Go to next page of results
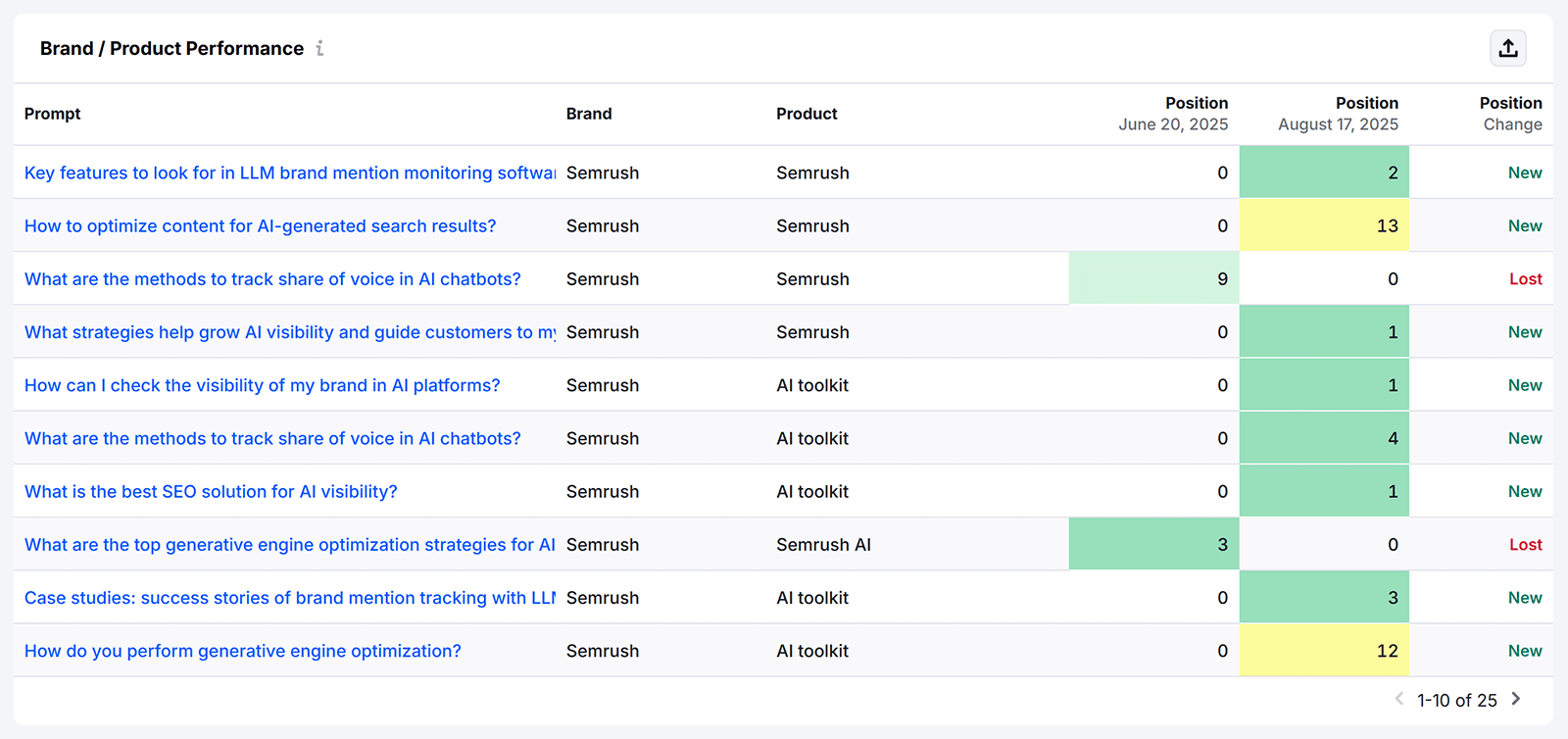The height and width of the screenshot is (739, 1568). tap(1516, 699)
